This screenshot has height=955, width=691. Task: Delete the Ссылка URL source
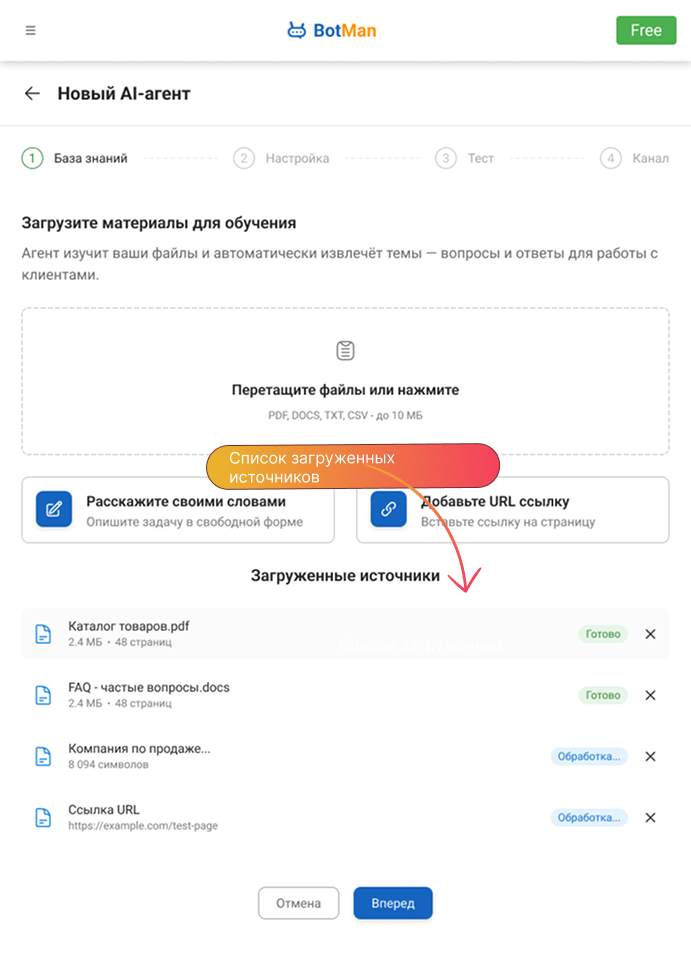(650, 817)
